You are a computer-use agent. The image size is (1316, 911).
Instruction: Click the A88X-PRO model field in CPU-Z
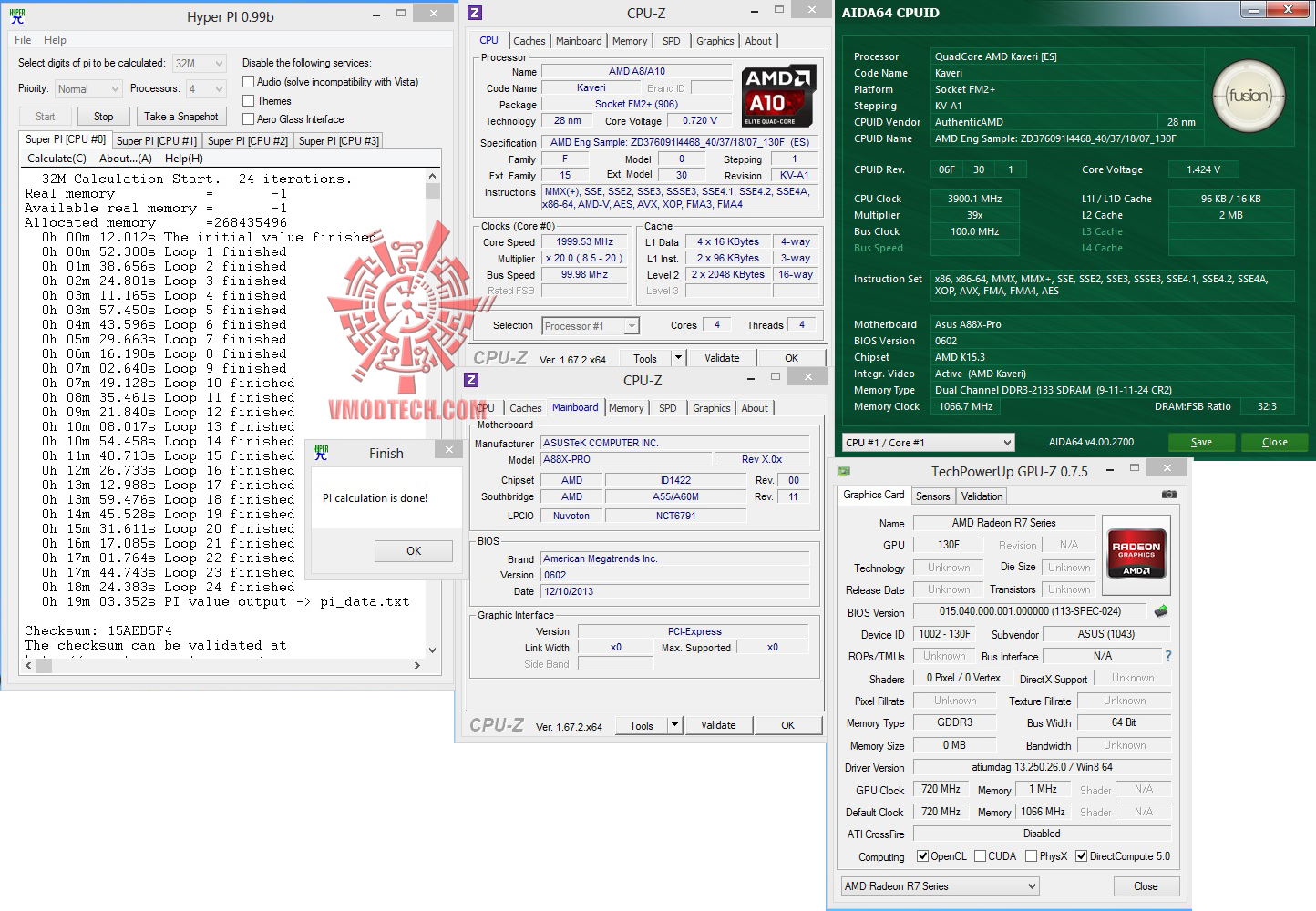click(x=625, y=460)
